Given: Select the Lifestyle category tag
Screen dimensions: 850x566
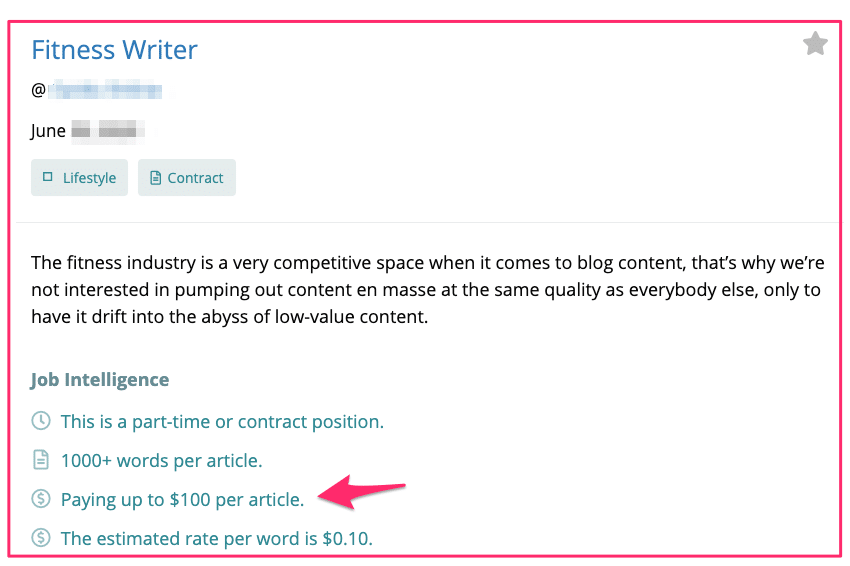Looking at the screenshot, I should 79,177.
